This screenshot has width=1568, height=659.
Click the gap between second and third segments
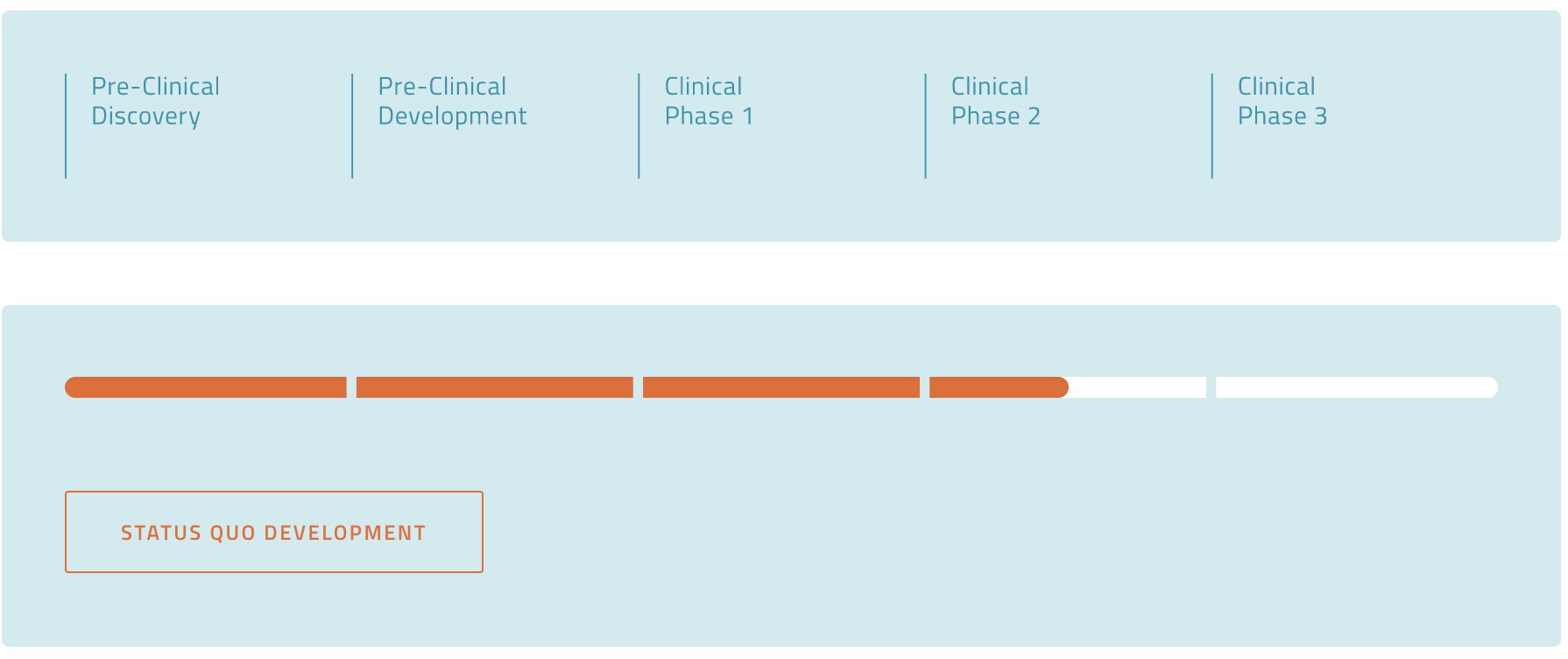(638, 387)
